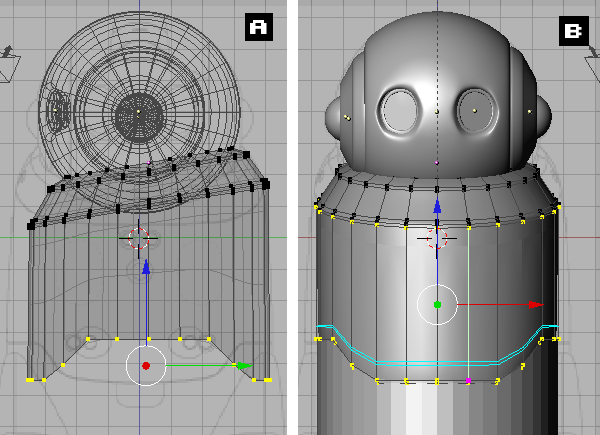This screenshot has width=600, height=435.
Task: Click the 3D cursor crosshair in panel A
Action: pyautogui.click(x=138, y=238)
